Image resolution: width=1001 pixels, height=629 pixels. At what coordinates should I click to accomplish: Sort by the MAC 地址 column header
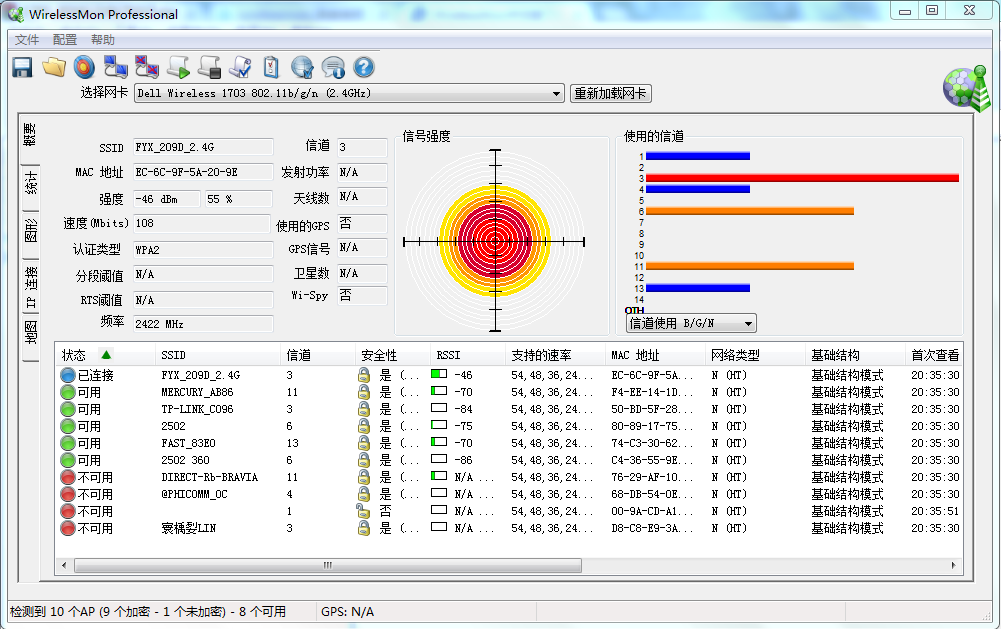tap(655, 355)
